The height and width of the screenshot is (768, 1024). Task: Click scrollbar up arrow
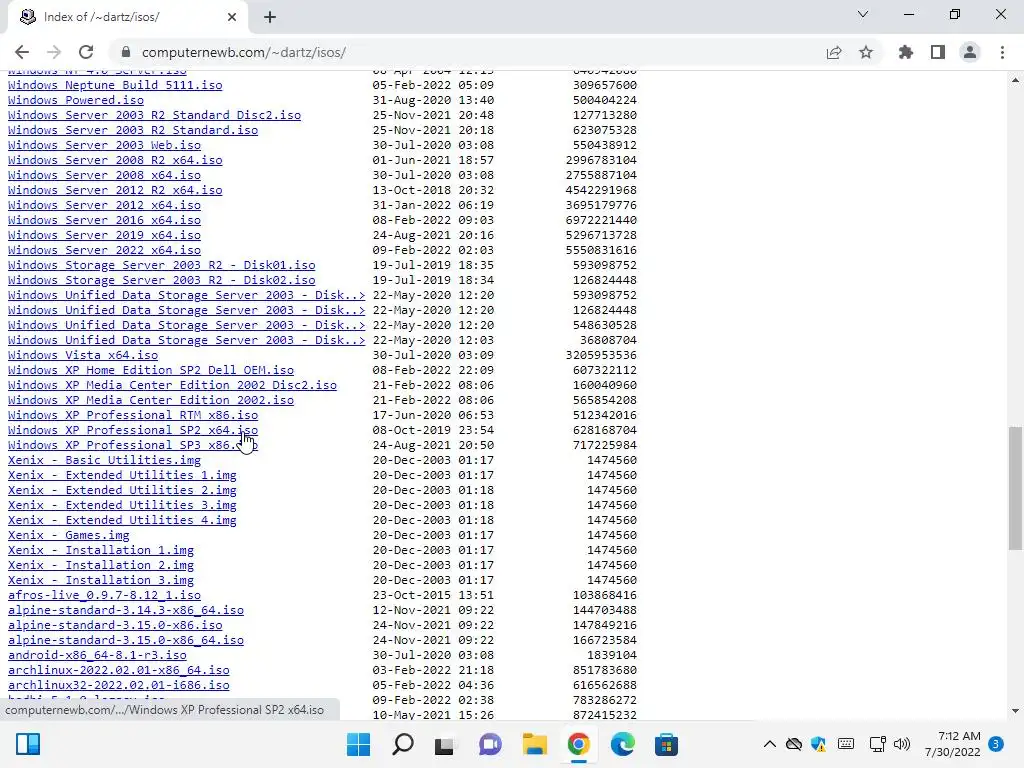click(1015, 80)
